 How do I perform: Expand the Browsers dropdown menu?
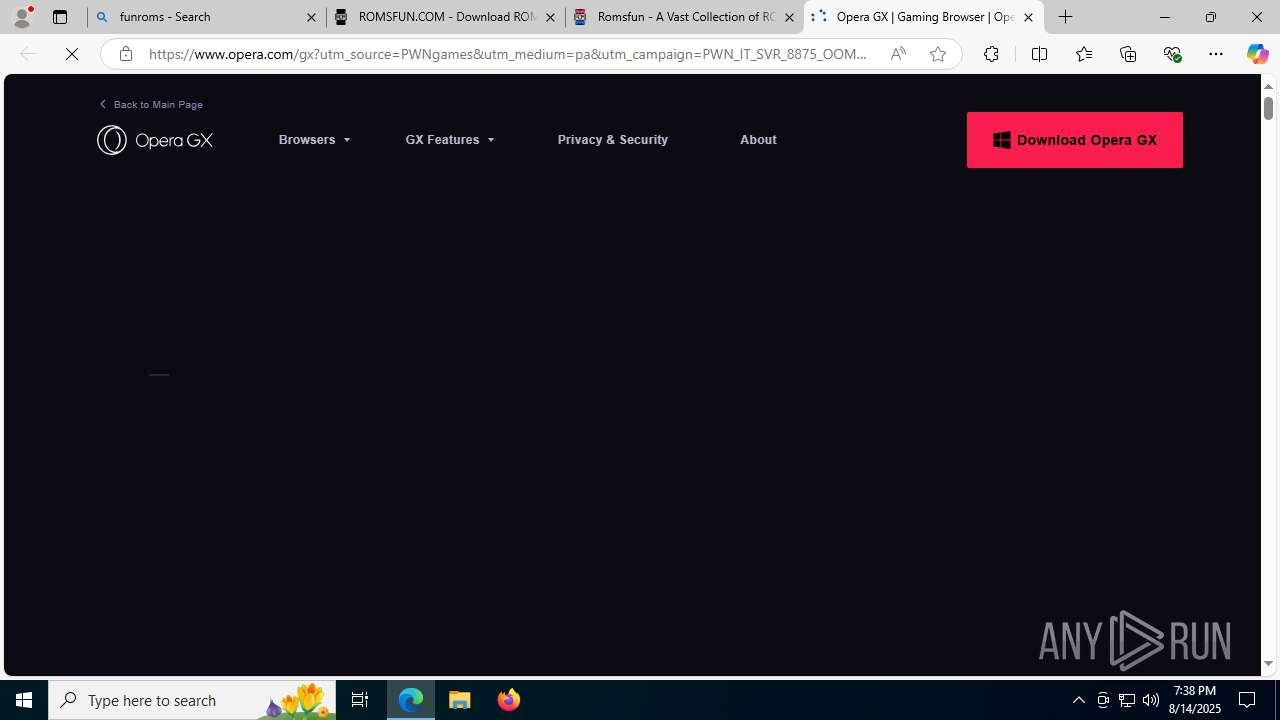(x=315, y=140)
